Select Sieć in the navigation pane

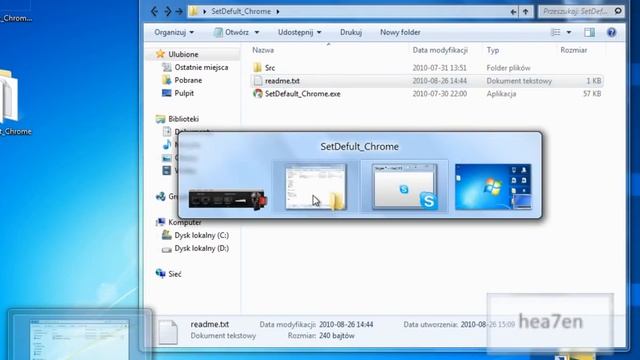point(175,274)
